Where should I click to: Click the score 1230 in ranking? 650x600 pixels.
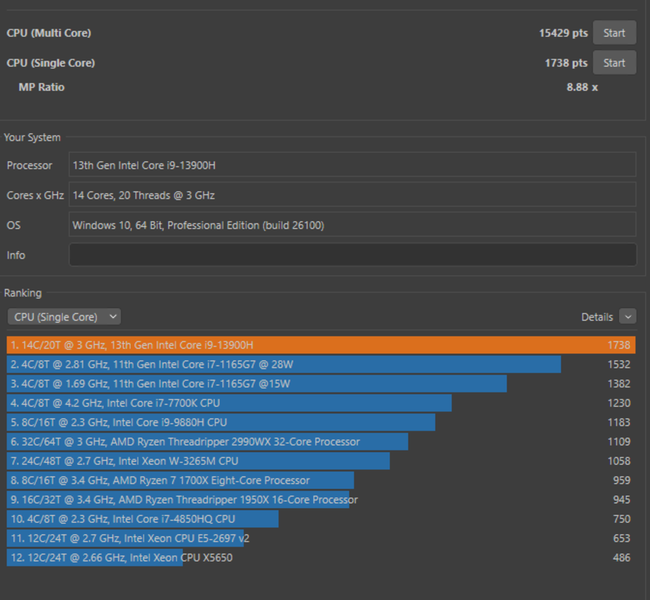(x=619, y=403)
